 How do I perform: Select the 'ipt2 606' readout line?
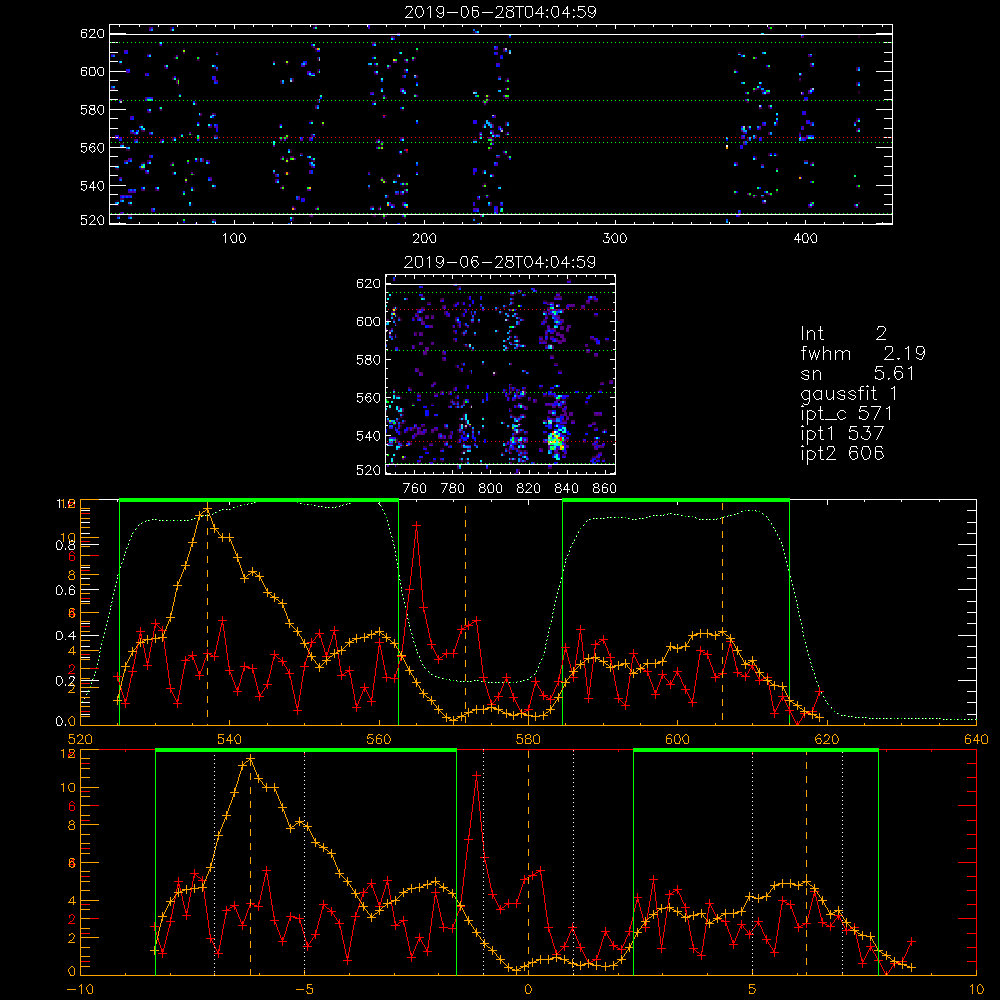(x=842, y=453)
